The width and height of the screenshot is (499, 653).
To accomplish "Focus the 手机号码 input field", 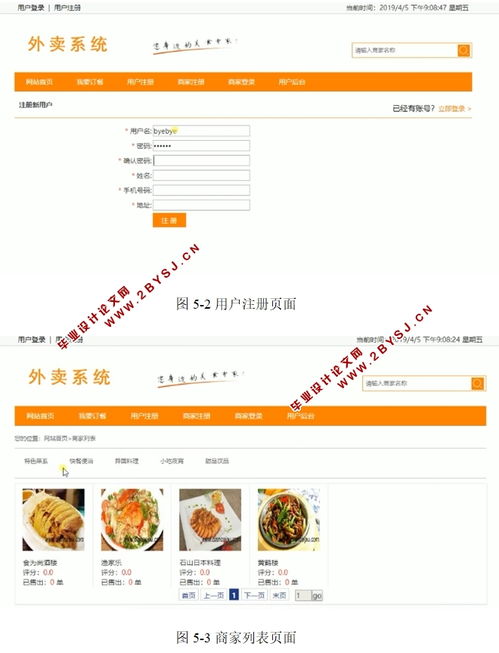I will tap(202, 190).
